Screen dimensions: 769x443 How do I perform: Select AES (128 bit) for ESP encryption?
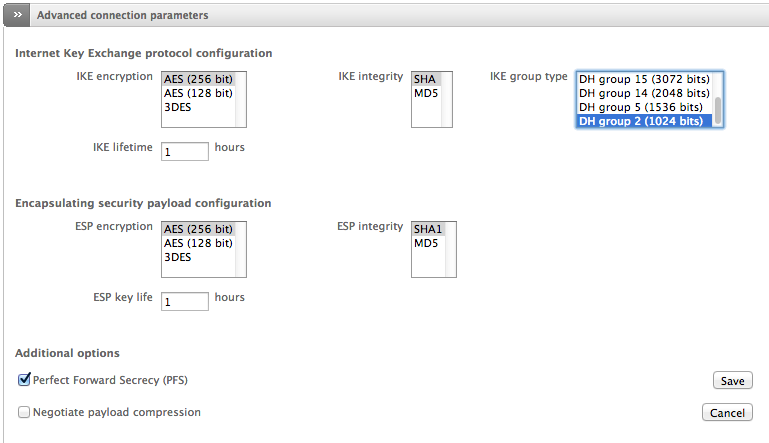click(x=198, y=243)
